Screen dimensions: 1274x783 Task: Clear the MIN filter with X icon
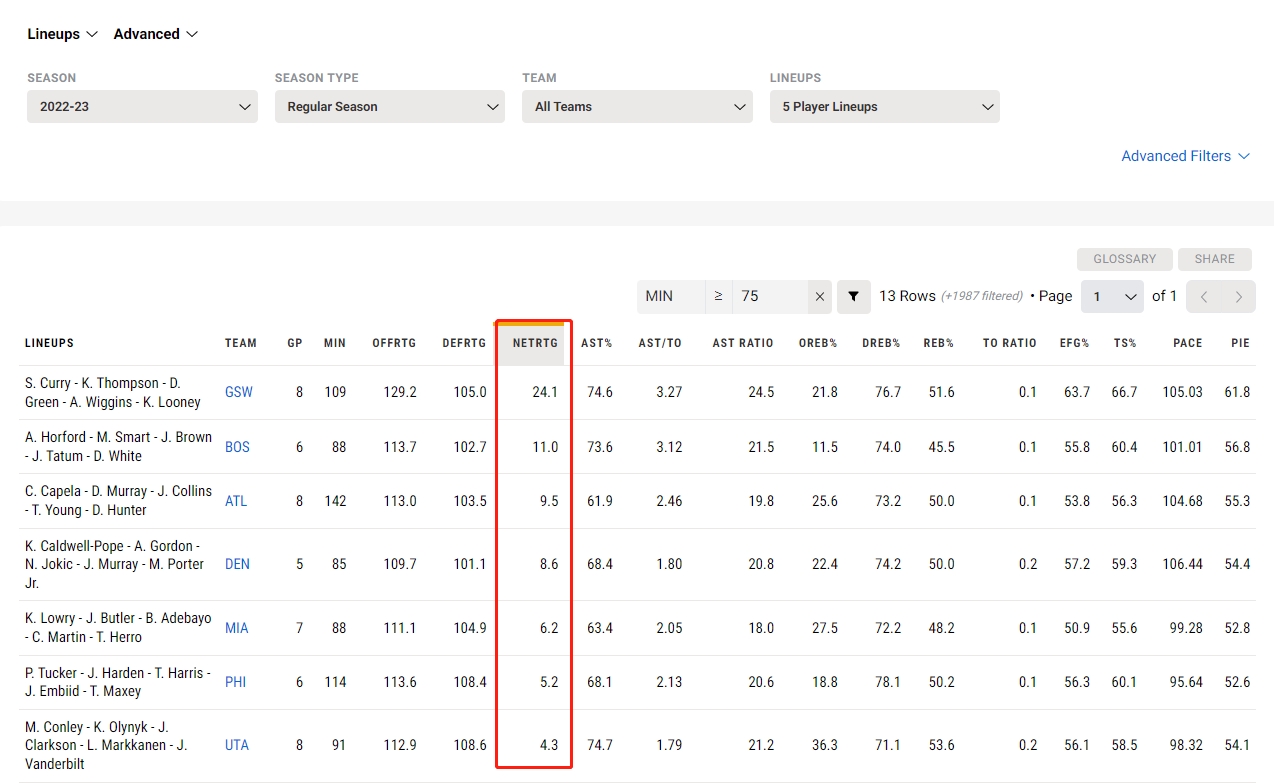pyautogui.click(x=820, y=297)
